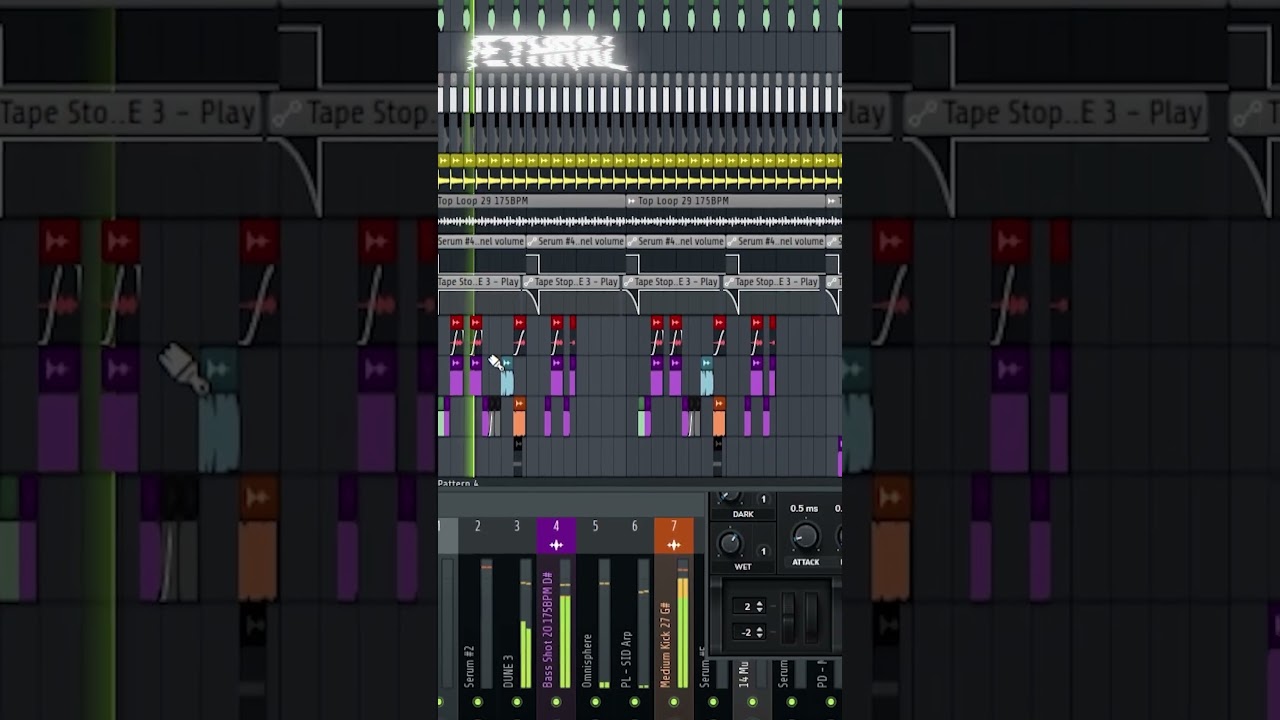Toggle mute LED under 14 Mu track
Viewport: 1280px width, 720px height.
point(752,702)
